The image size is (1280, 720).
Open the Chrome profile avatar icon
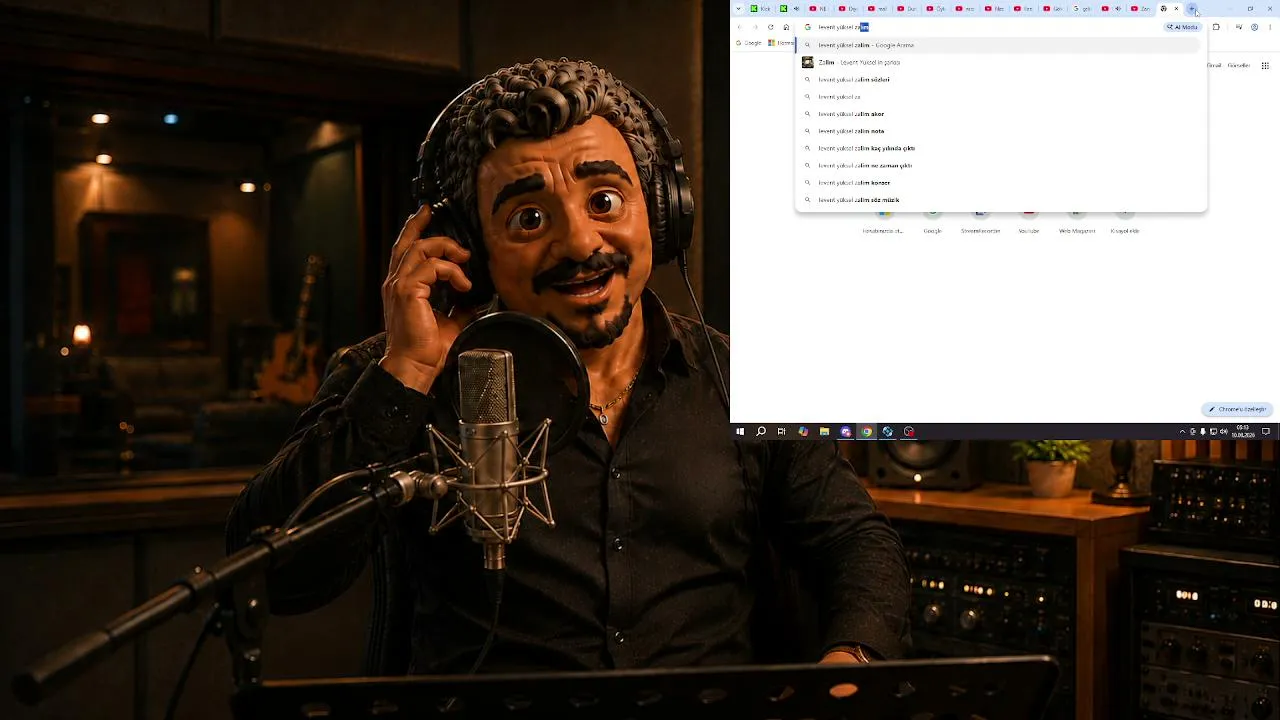tap(1254, 27)
